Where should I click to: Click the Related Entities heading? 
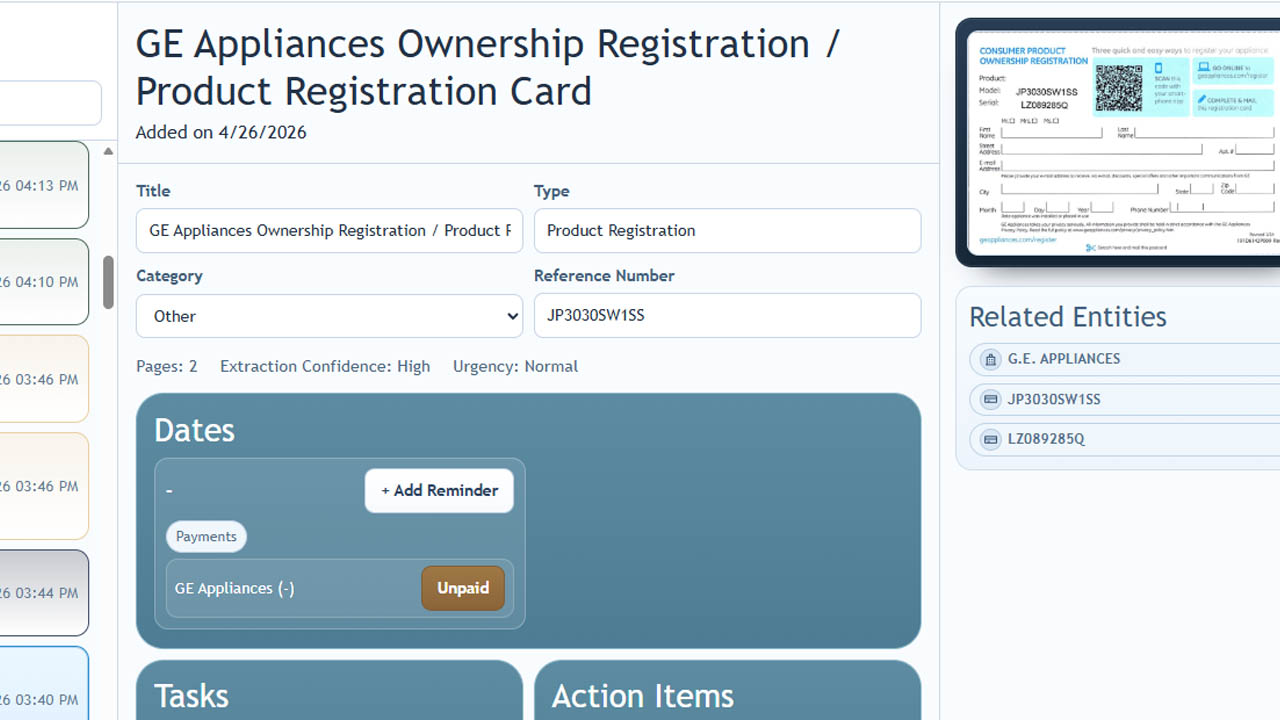[x=1068, y=317]
